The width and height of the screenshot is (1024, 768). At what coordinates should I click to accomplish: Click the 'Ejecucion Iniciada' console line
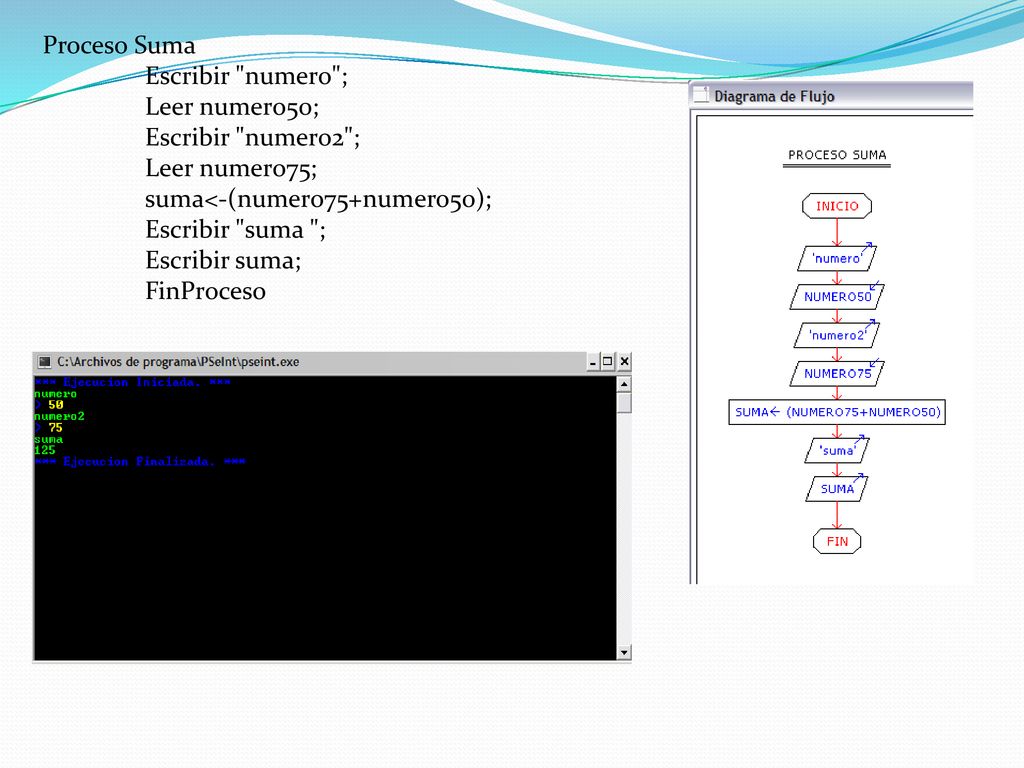133,382
